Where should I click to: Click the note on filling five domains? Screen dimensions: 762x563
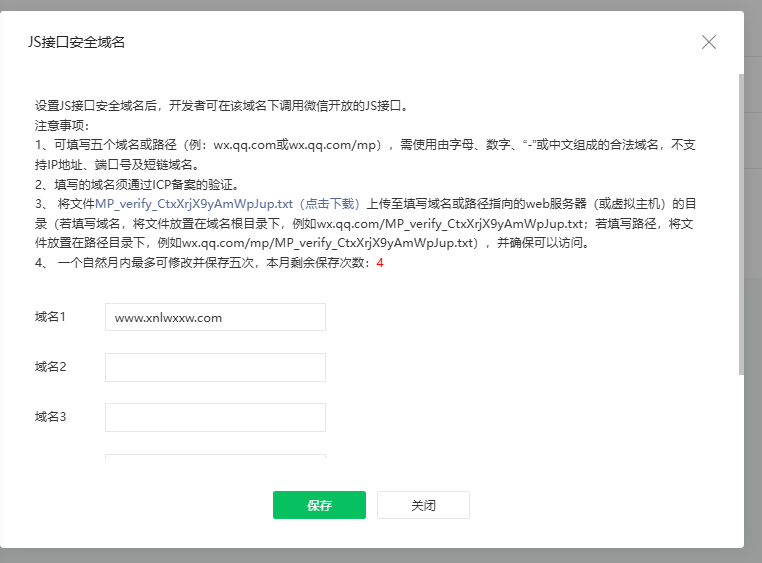tap(365, 154)
